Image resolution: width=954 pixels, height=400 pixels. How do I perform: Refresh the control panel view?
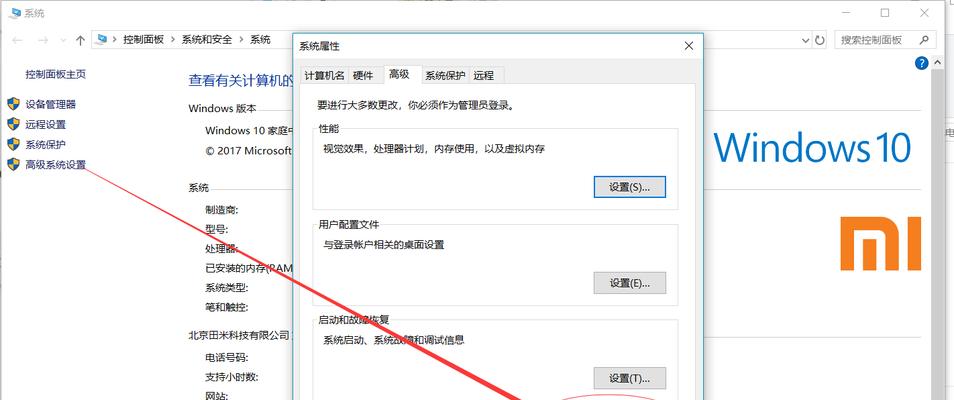point(820,40)
